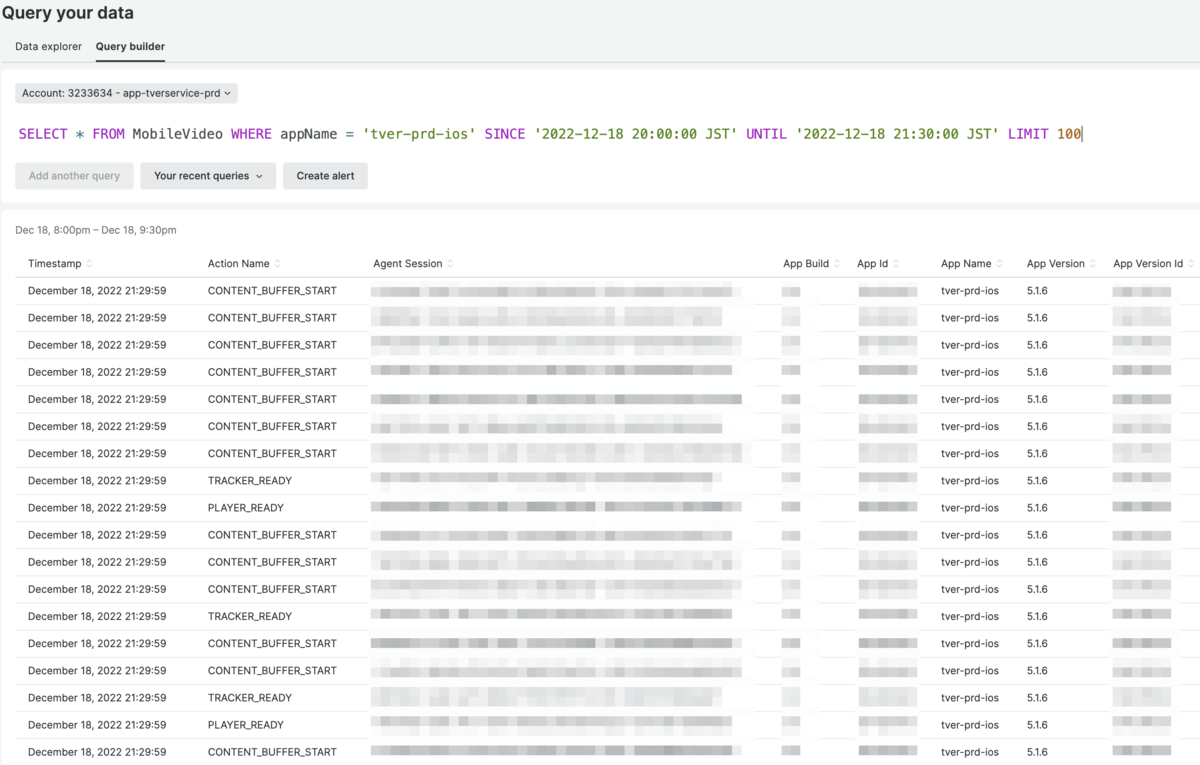Click the Add another query button
The image size is (1200, 765).
point(74,175)
